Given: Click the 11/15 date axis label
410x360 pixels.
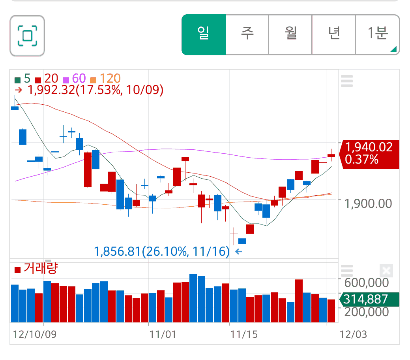Looking at the screenshot, I should pyautogui.click(x=244, y=334).
